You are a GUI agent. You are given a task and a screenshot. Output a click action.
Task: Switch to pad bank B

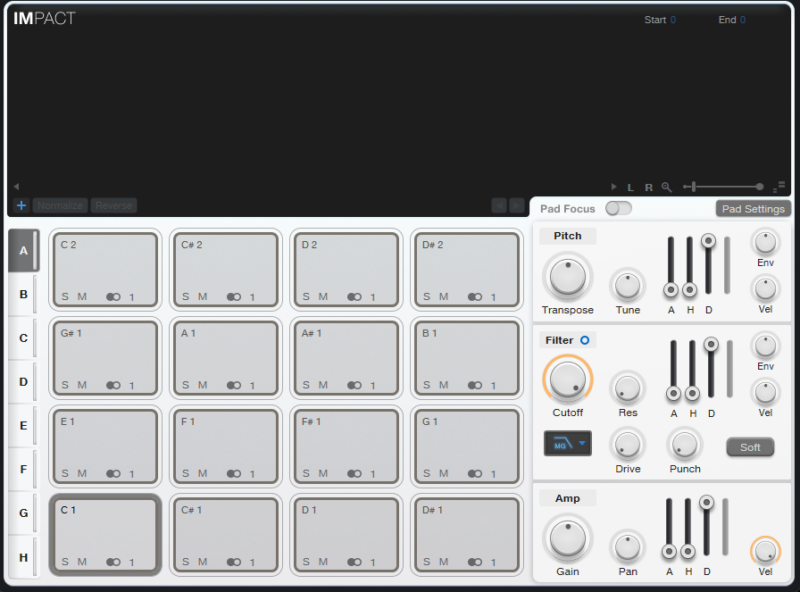[23, 295]
